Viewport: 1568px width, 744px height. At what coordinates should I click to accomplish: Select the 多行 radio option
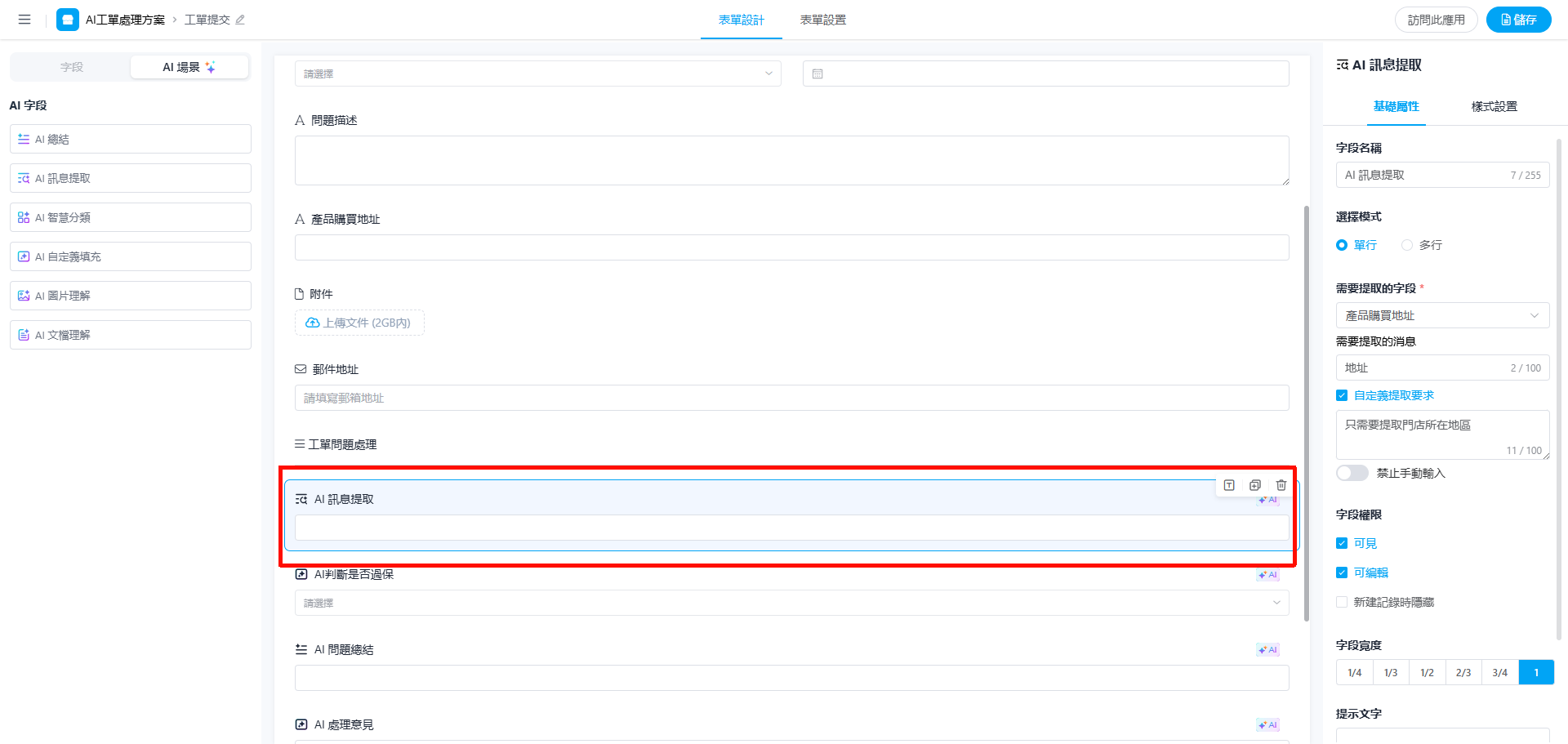pyautogui.click(x=1407, y=245)
